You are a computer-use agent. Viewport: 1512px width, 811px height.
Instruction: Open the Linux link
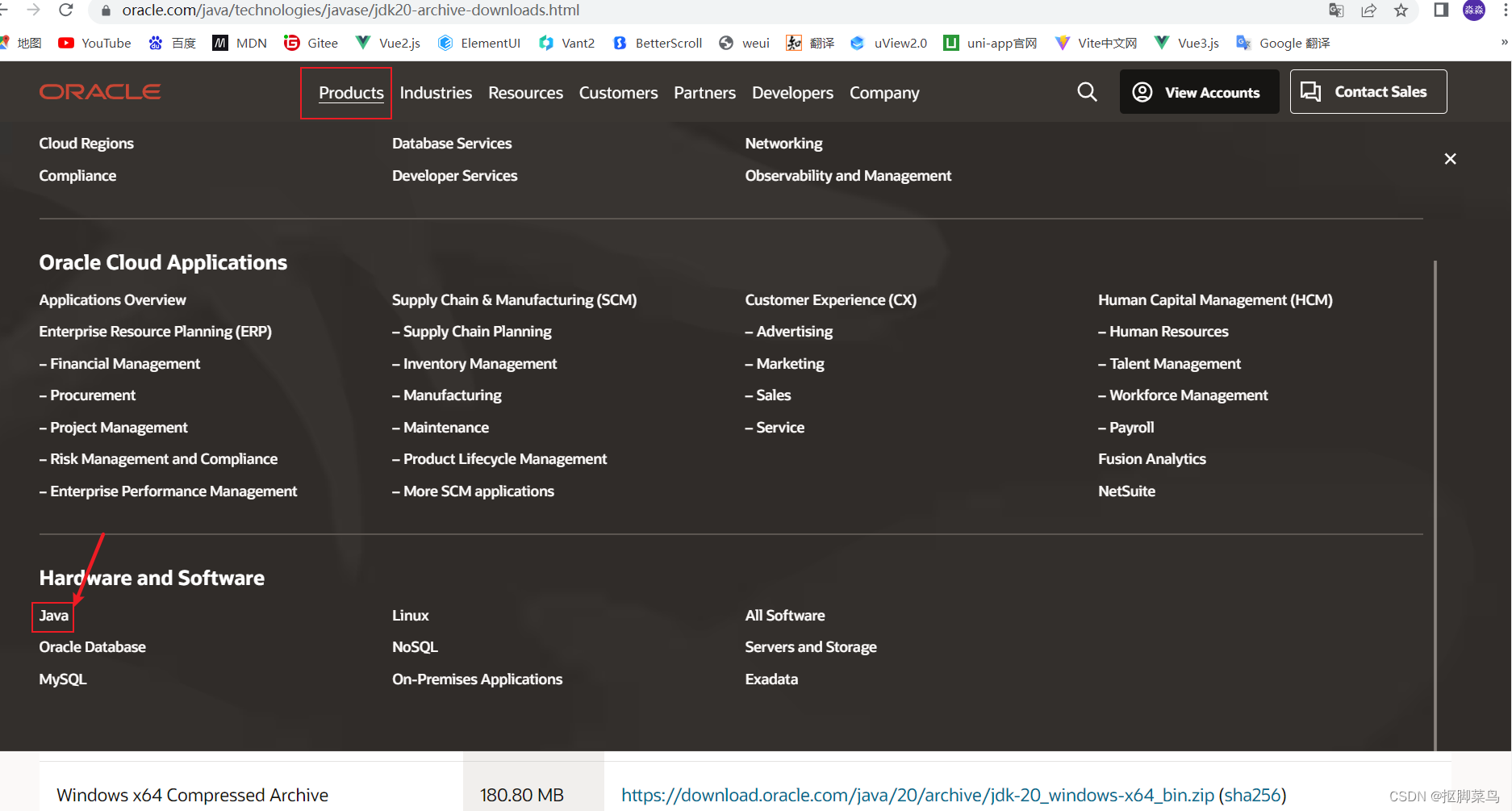pos(410,616)
